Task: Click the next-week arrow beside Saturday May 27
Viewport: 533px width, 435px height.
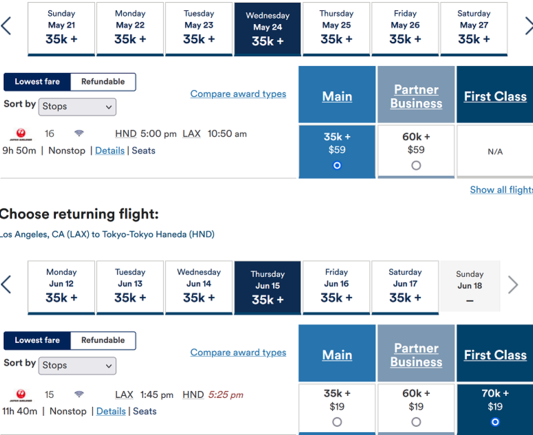Action: [x=529, y=26]
